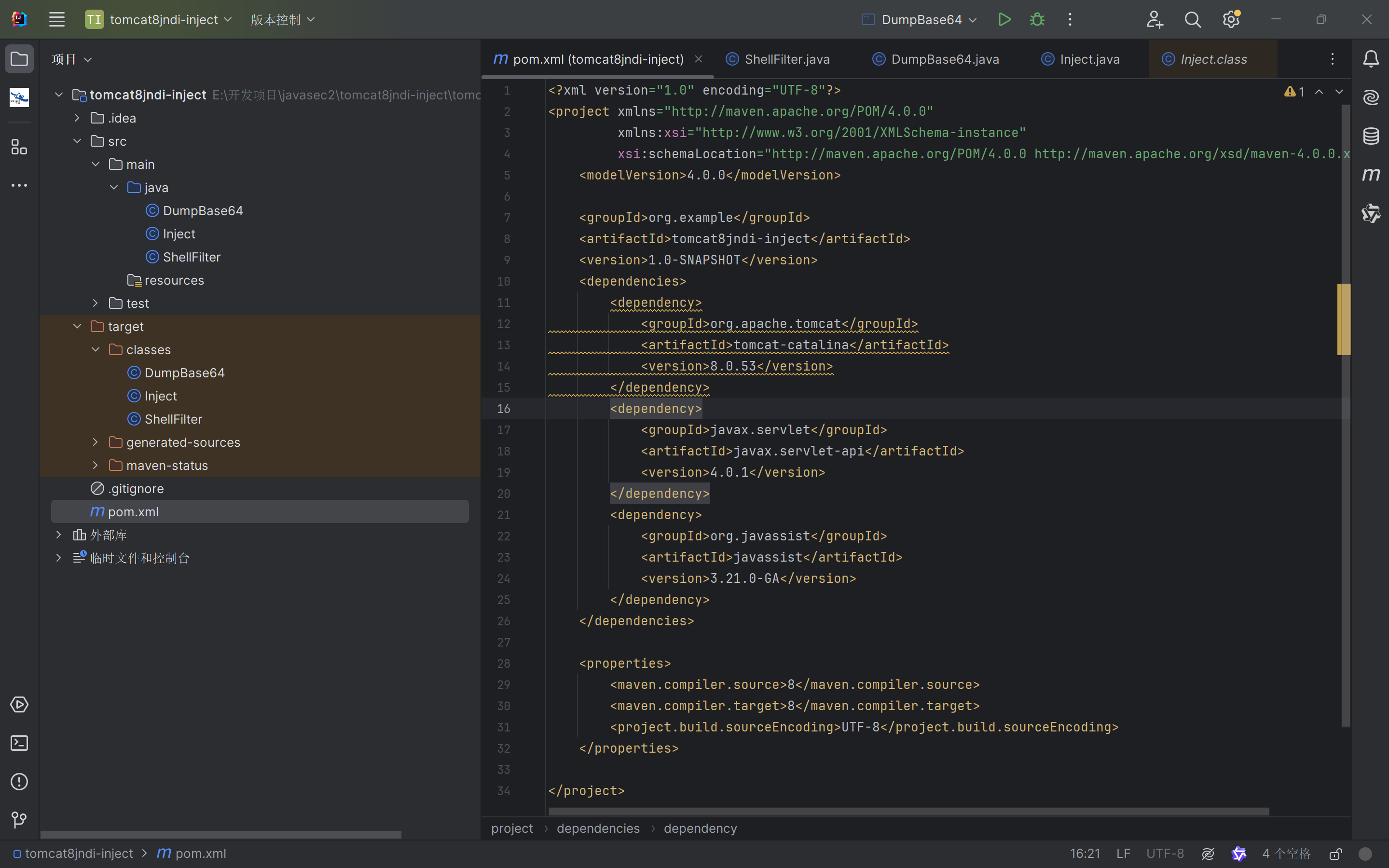Image resolution: width=1389 pixels, height=868 pixels.
Task: Open the Maven tool window
Action: pyautogui.click(x=1371, y=175)
